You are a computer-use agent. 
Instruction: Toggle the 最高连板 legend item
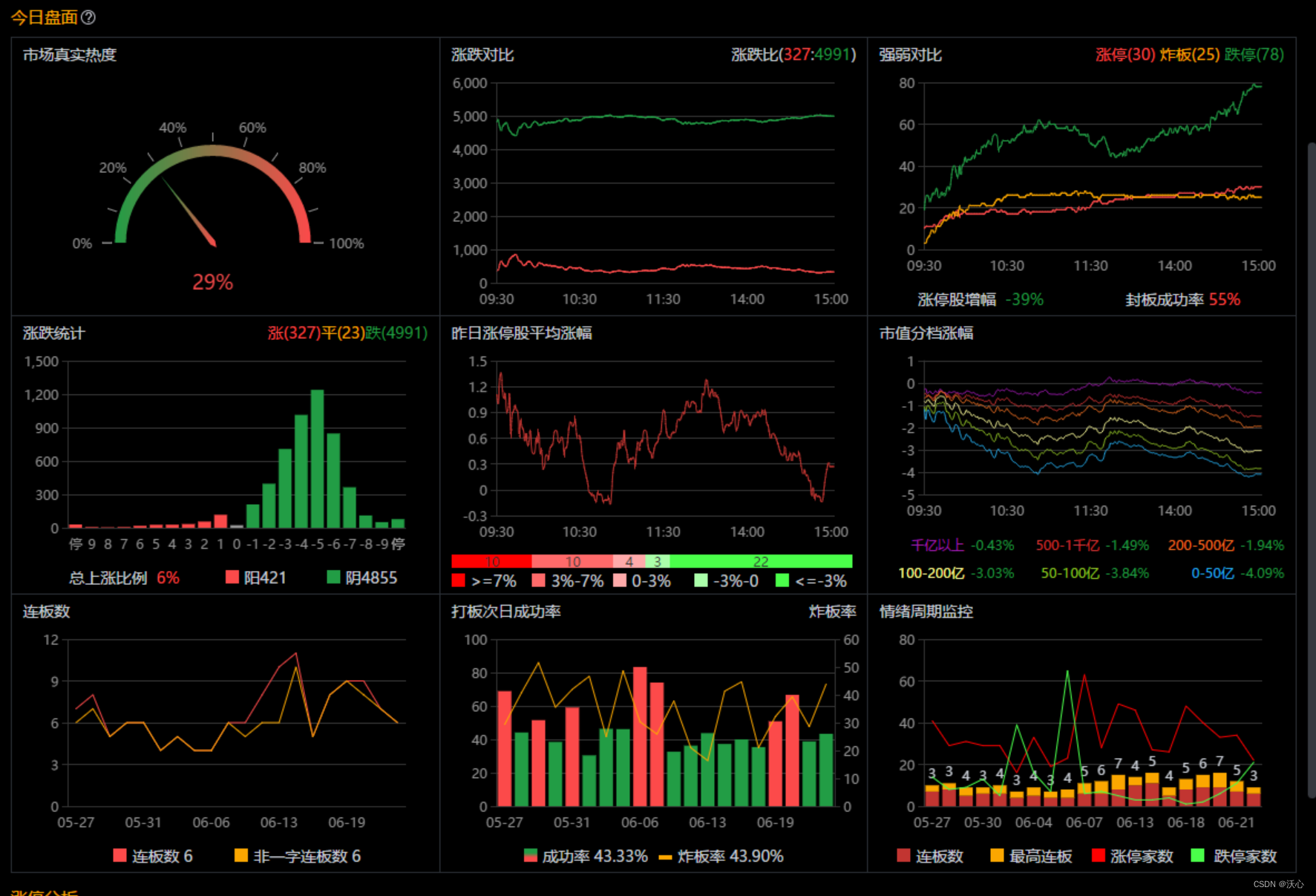[1031, 856]
